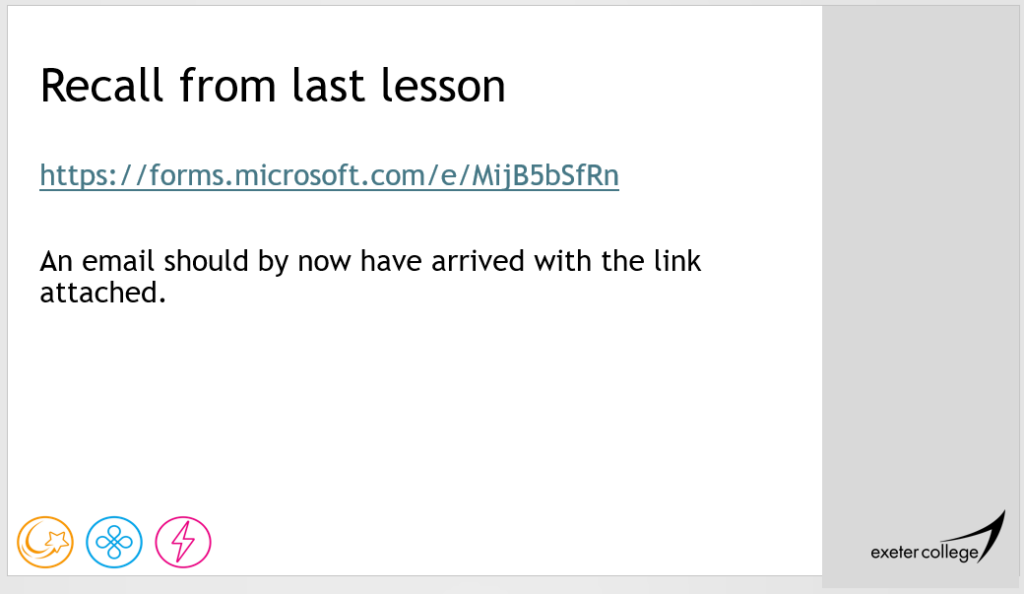
Task: Click the word 'Recall' in the heading
Action: tap(101, 86)
